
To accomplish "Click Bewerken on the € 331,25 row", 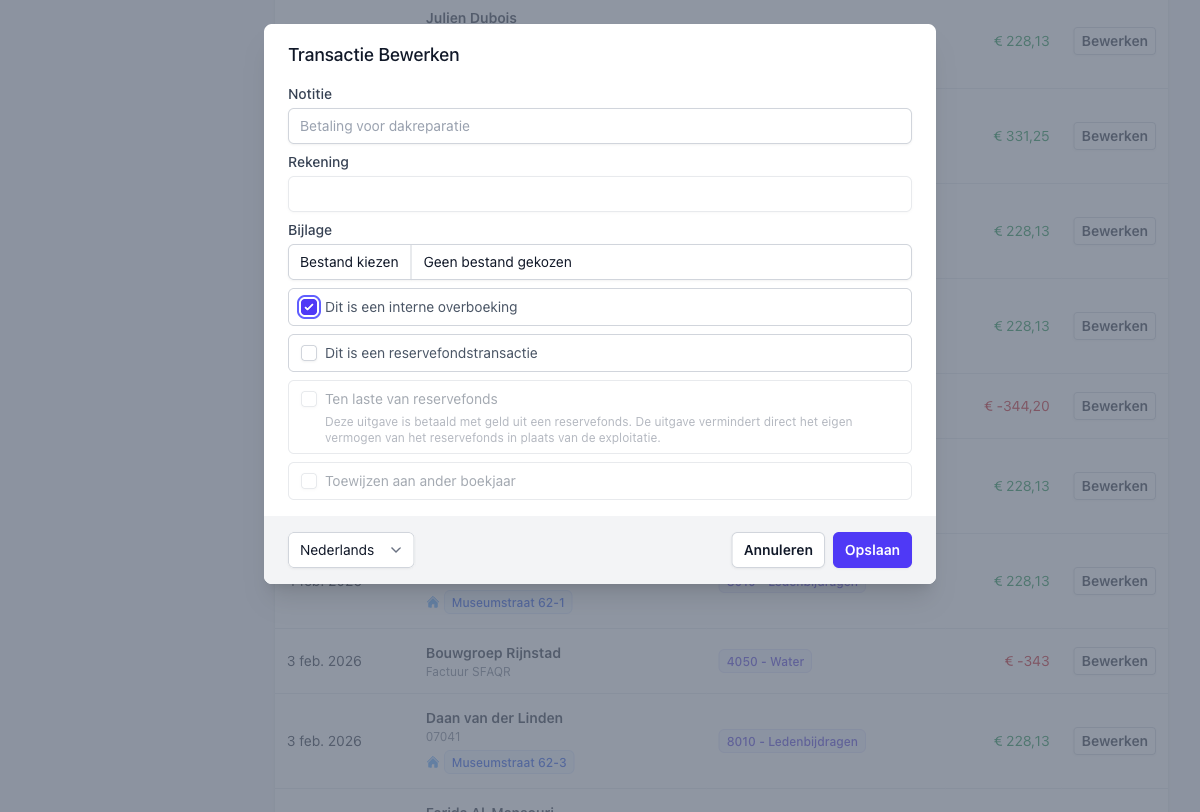I will [x=1114, y=136].
